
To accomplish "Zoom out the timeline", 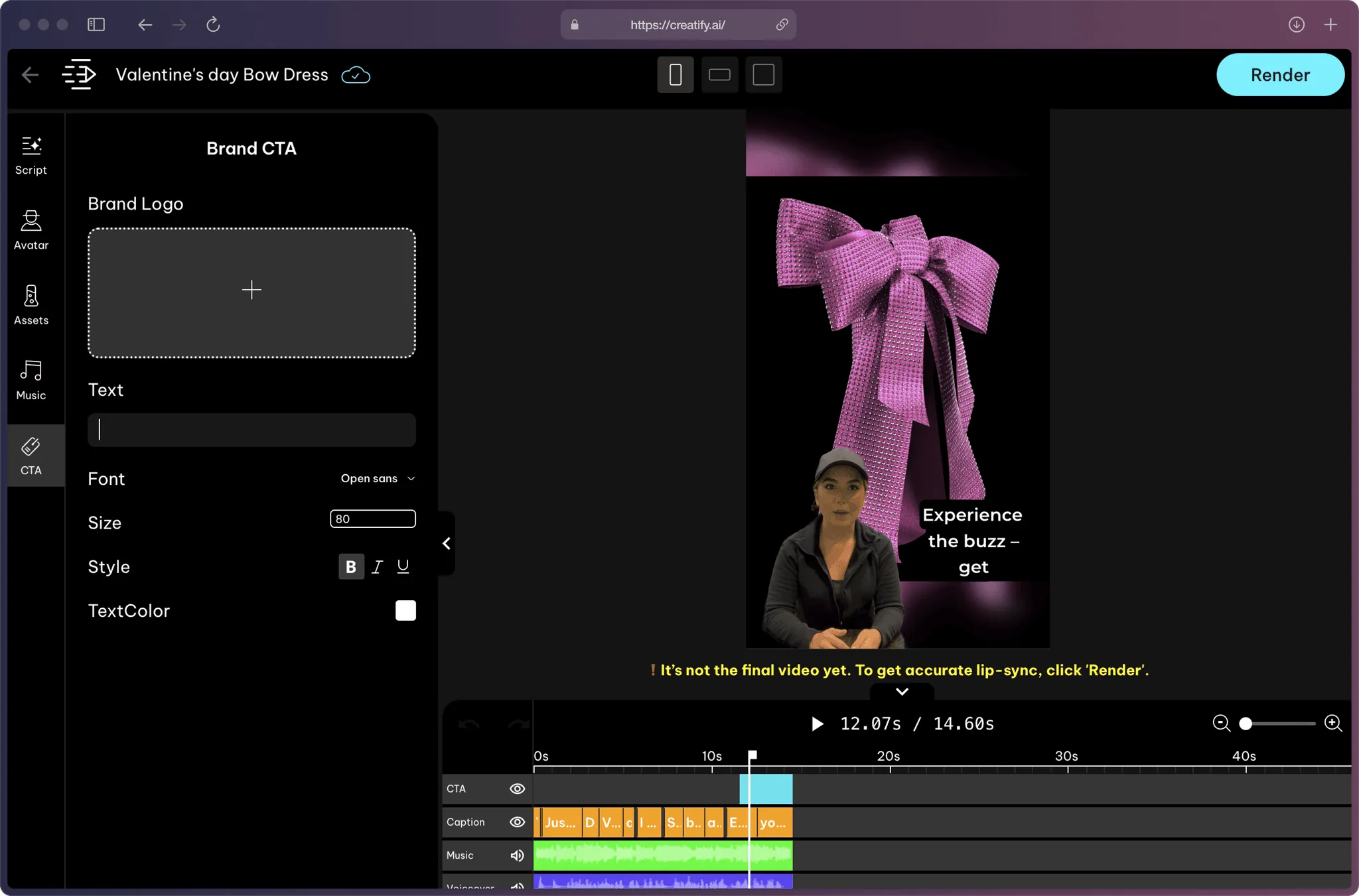I will coord(1221,723).
